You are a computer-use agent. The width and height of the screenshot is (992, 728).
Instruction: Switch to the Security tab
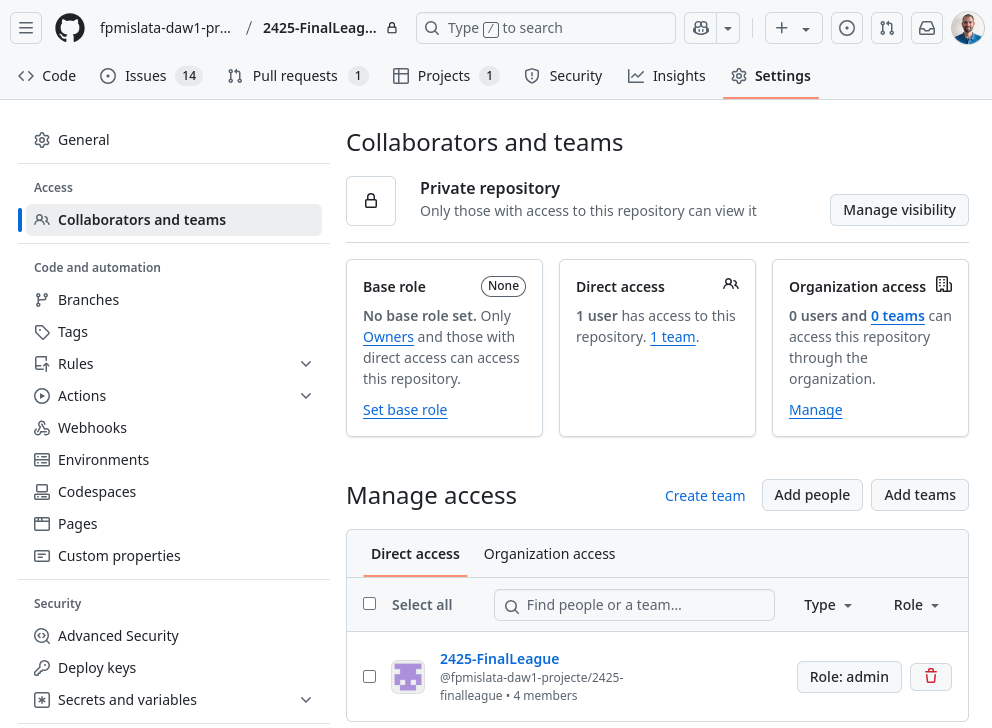pyautogui.click(x=563, y=76)
